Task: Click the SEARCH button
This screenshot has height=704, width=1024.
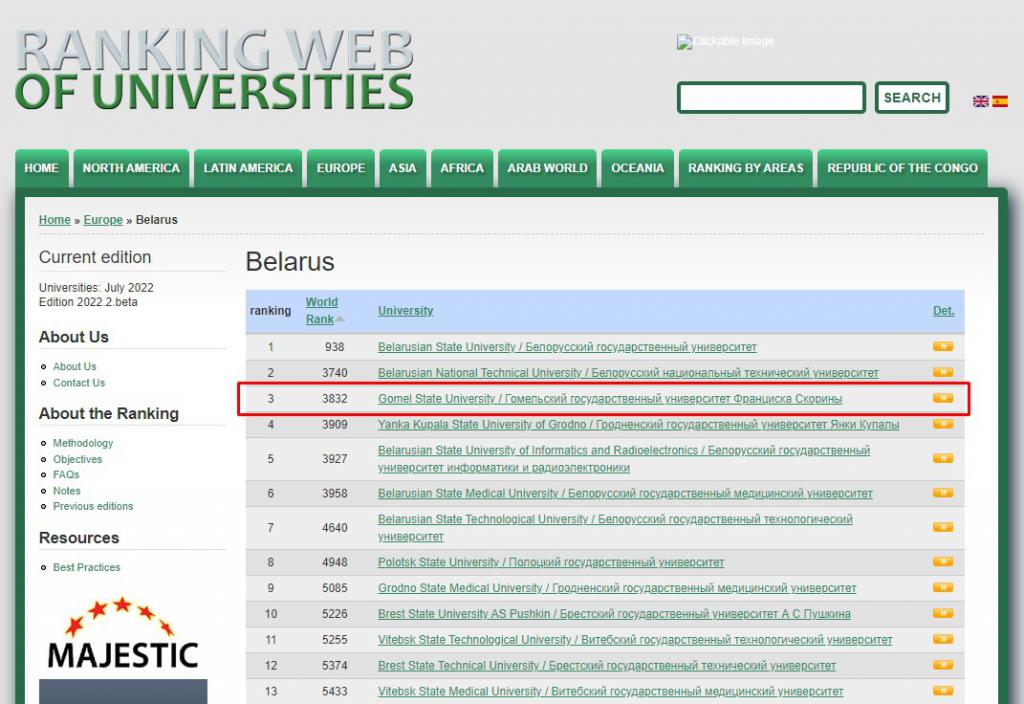Action: coord(912,97)
